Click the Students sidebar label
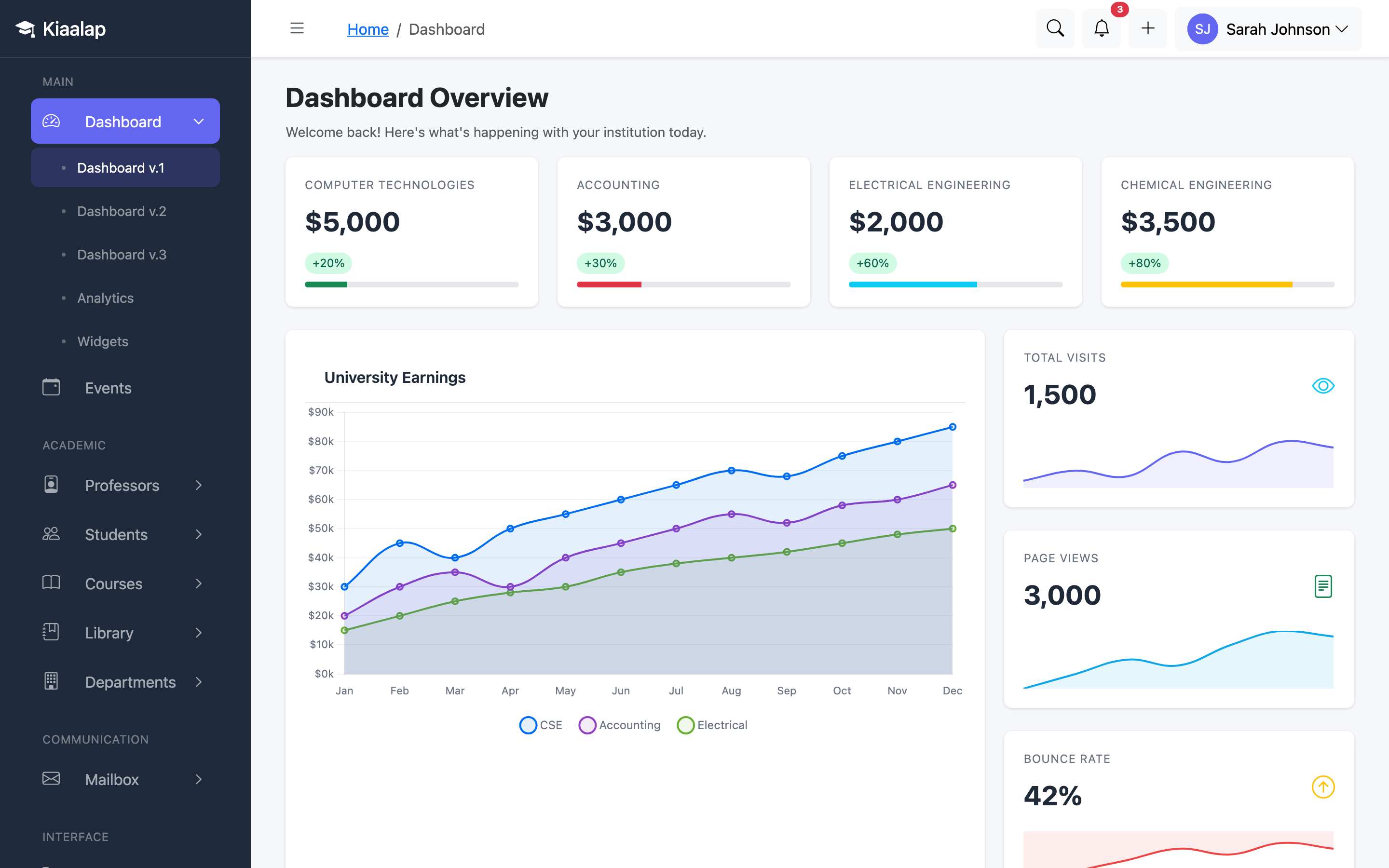The width and height of the screenshot is (1389, 868). click(116, 534)
